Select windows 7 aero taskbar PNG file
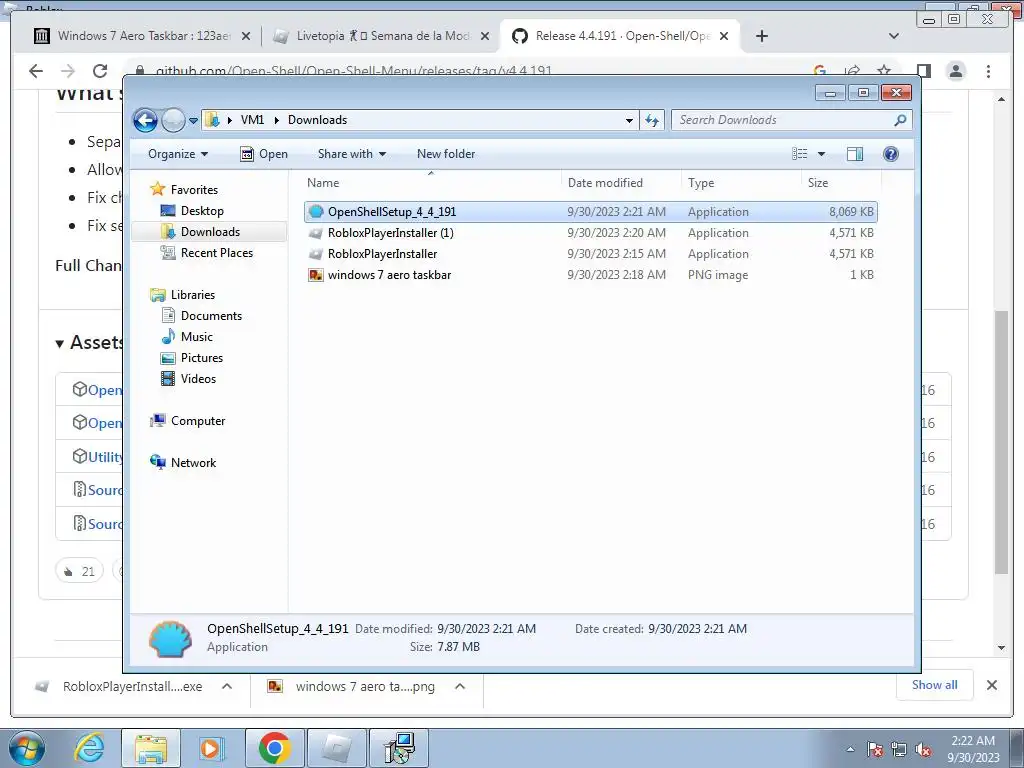This screenshot has width=1024, height=768. (591, 275)
